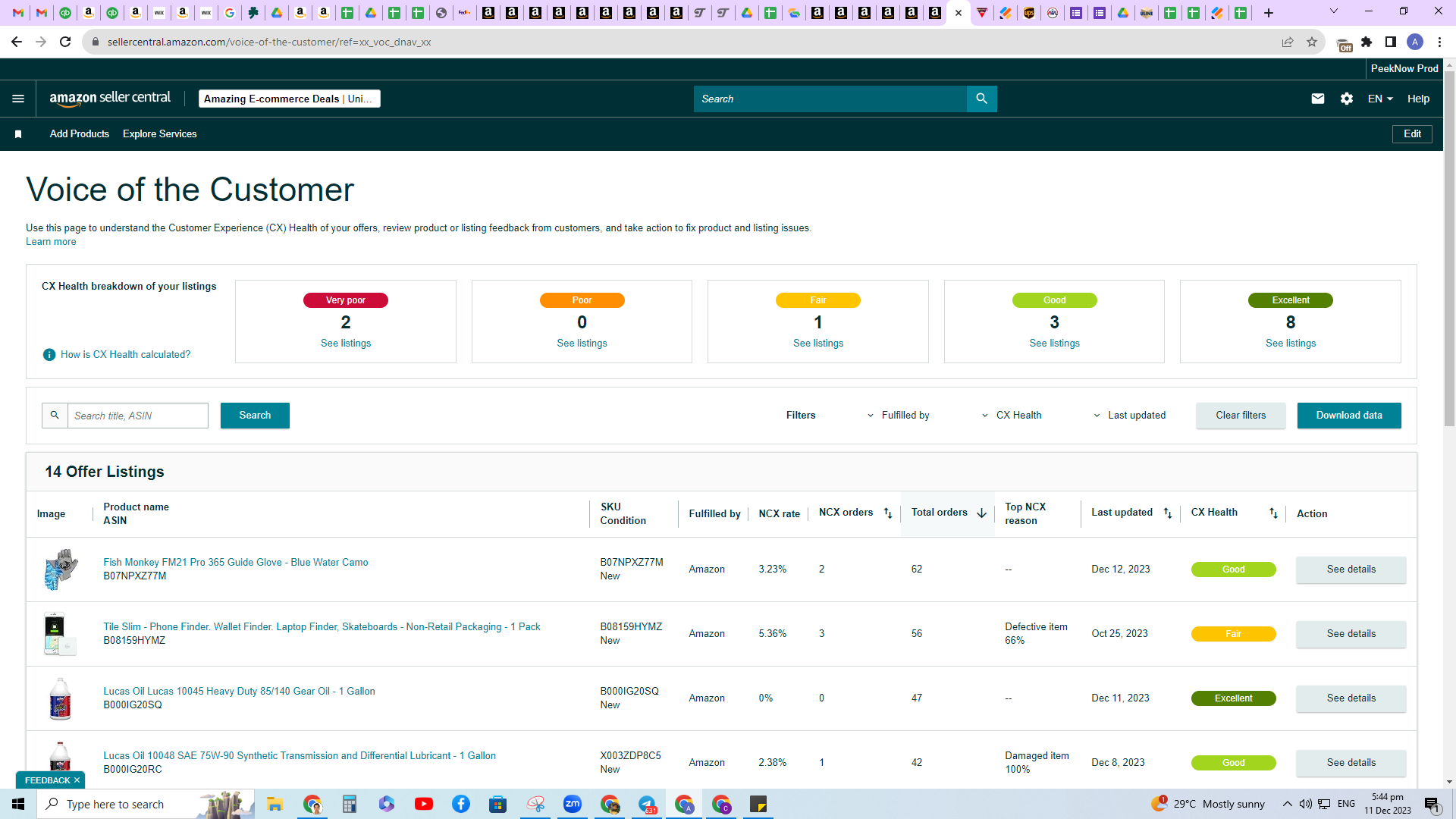This screenshot has height=819, width=1456.
Task: Open Telegram from the taskbar
Action: pos(647,804)
